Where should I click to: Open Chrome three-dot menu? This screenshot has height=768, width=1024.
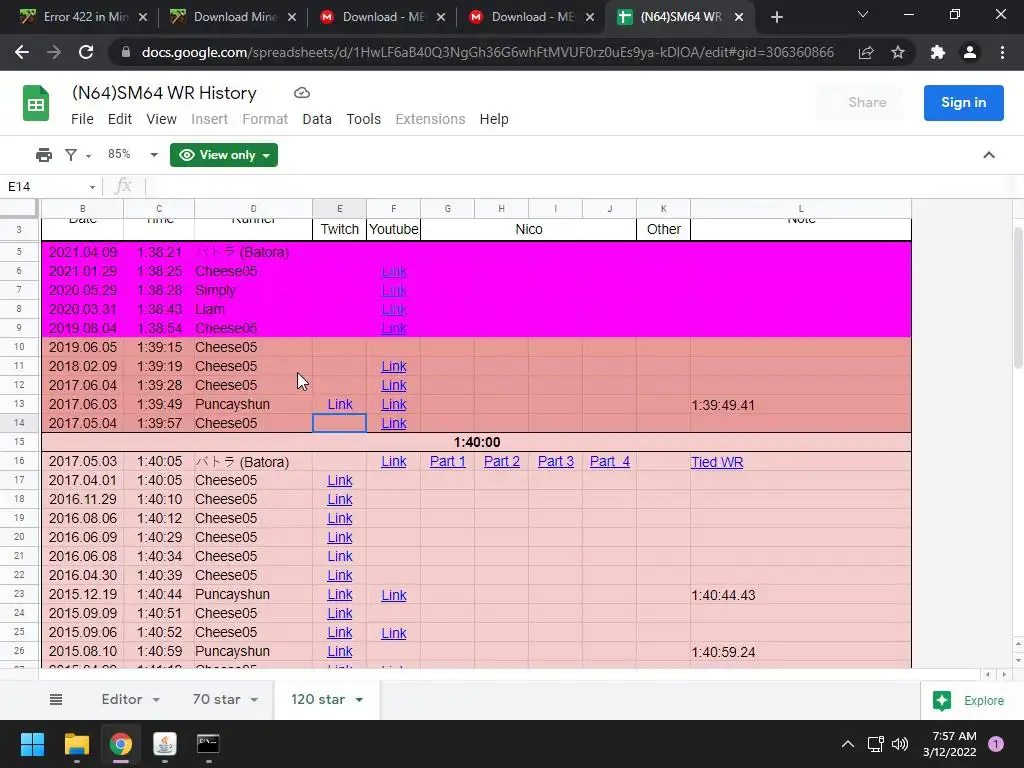point(1002,52)
